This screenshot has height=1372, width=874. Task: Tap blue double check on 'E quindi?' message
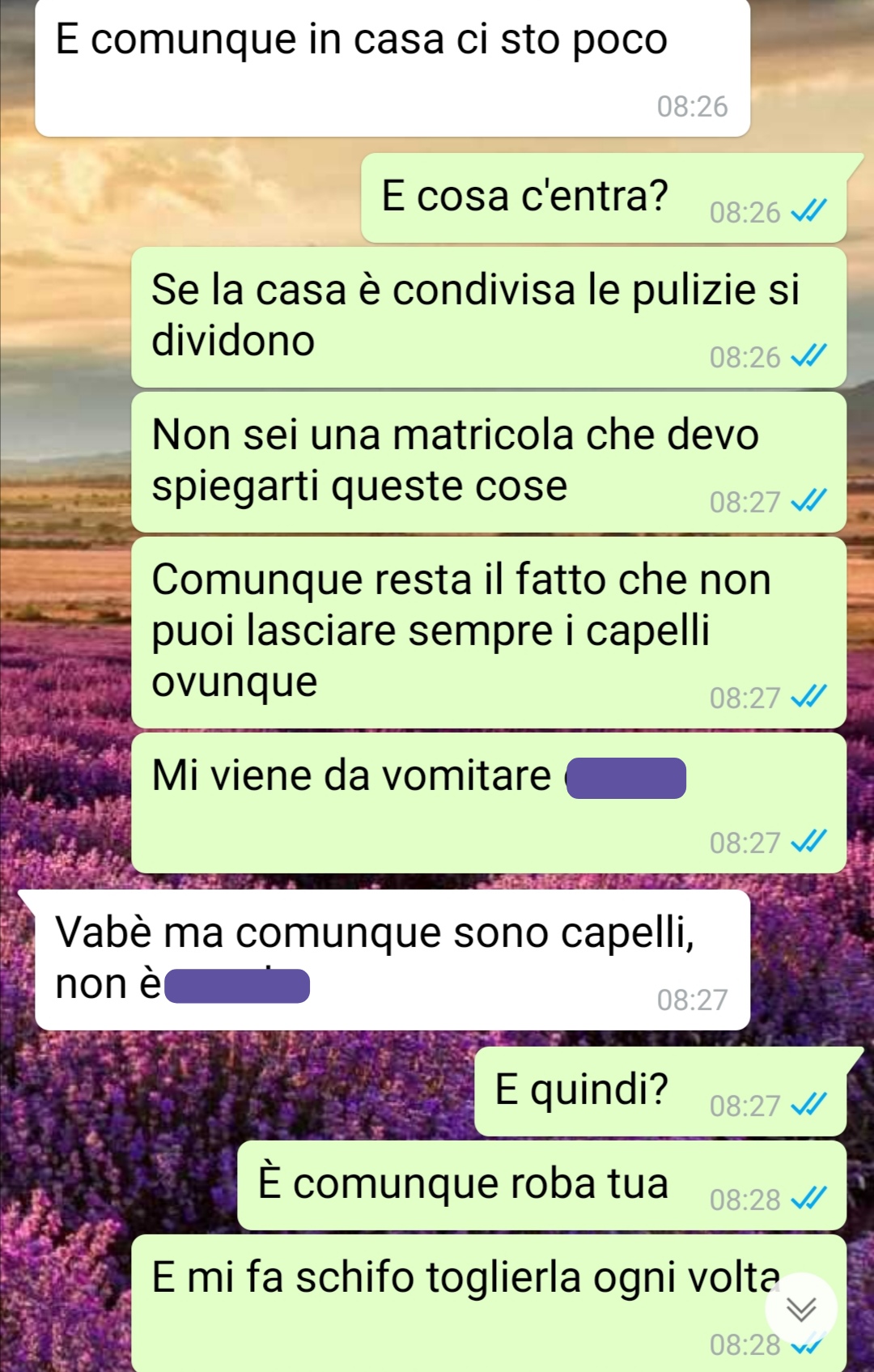(x=808, y=1105)
